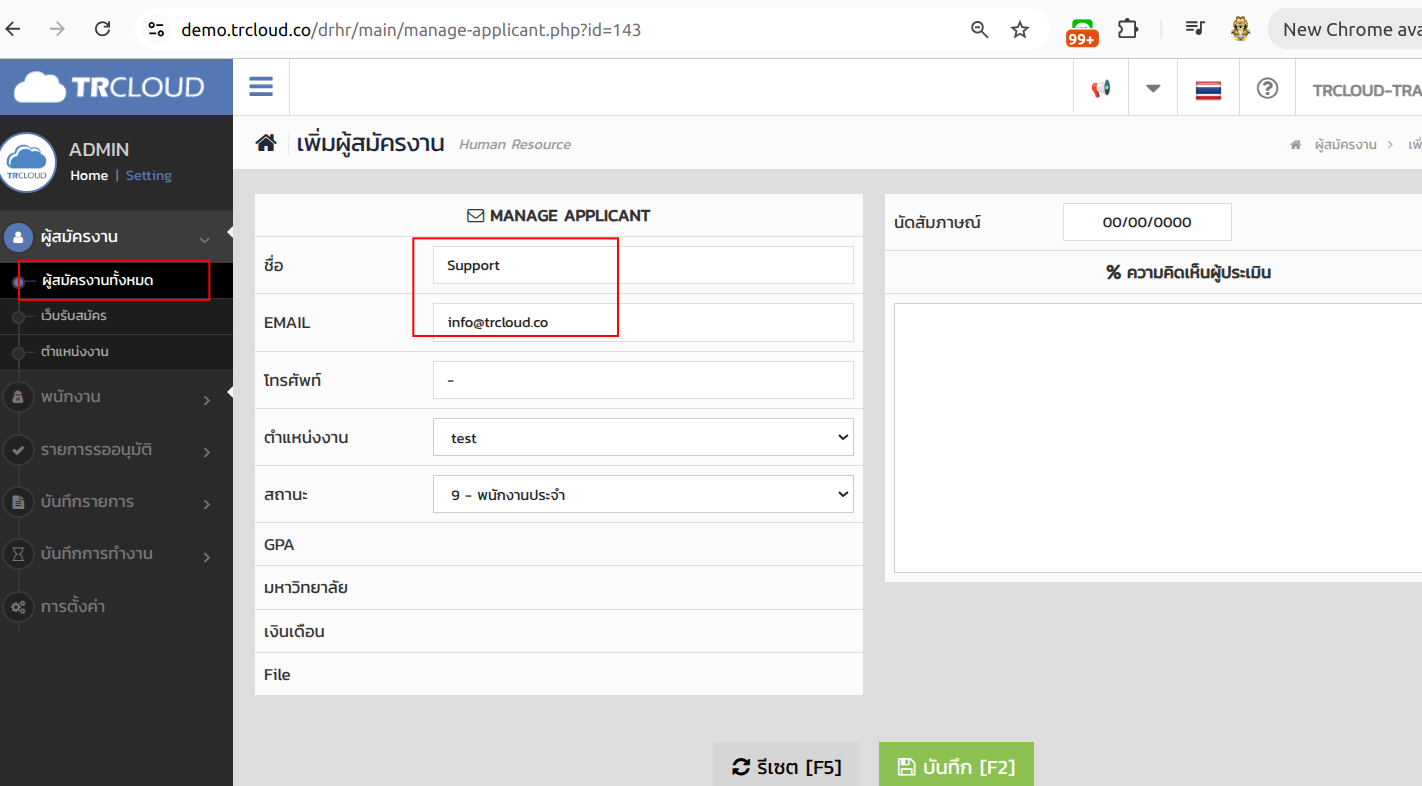Open การตั้งค่า settings menu item

point(72,607)
